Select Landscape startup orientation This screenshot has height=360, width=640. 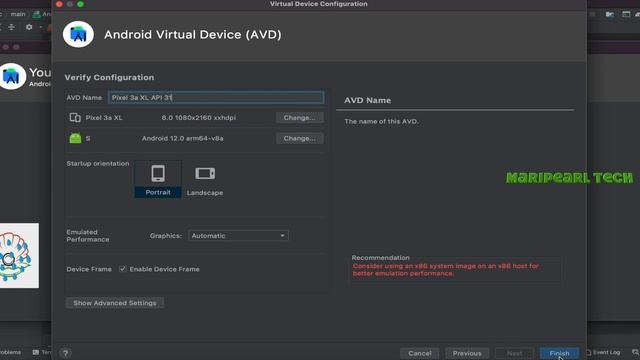click(205, 180)
